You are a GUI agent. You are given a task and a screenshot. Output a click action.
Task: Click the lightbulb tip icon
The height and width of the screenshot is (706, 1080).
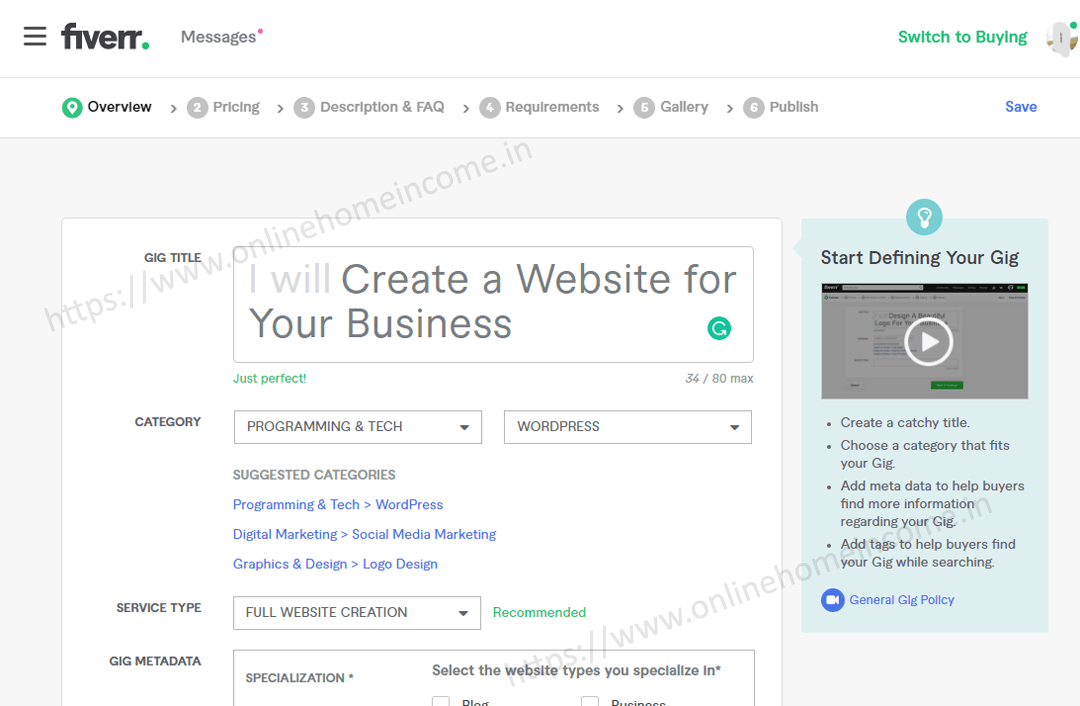pyautogui.click(x=924, y=218)
